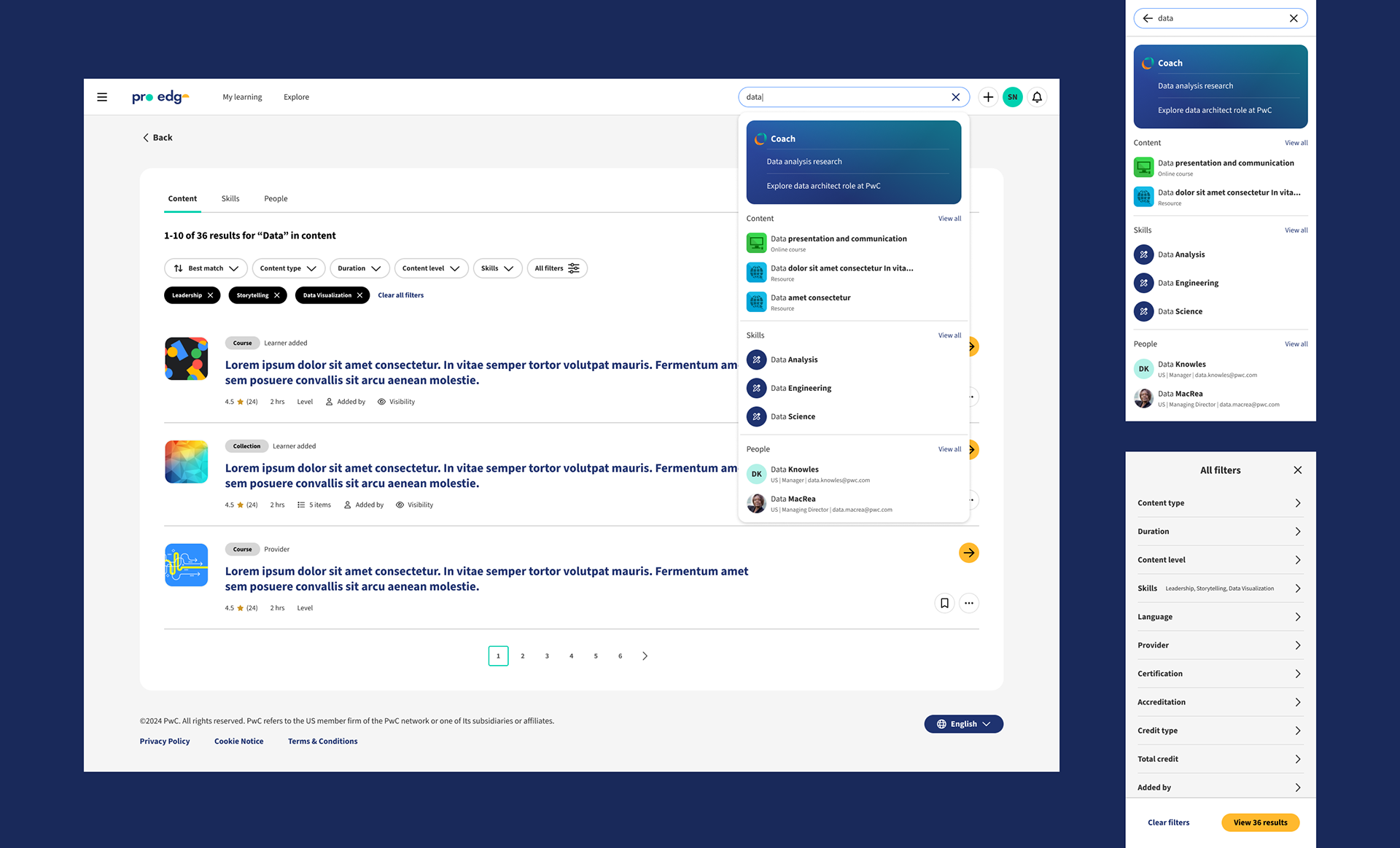Expand the Content type filter dropdown
This screenshot has width=1400, height=848.
coord(288,268)
